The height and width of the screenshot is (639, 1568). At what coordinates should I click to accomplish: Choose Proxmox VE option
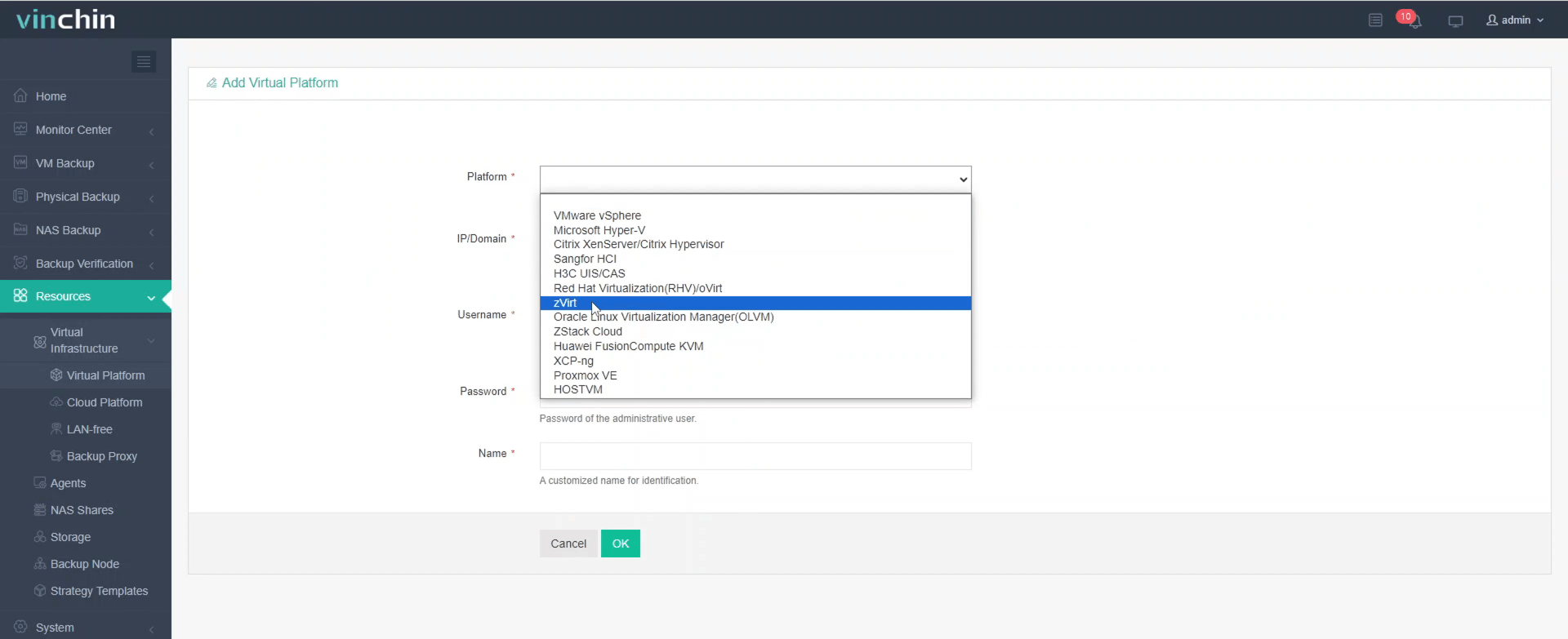pyautogui.click(x=755, y=375)
